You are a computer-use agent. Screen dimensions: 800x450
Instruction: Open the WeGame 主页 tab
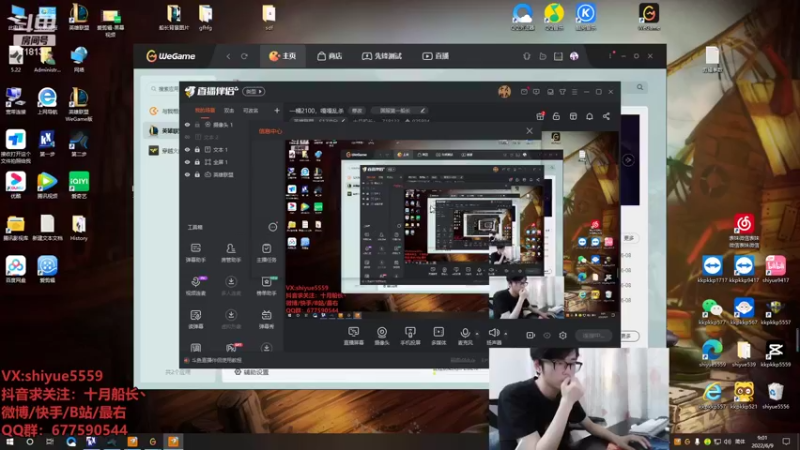click(x=283, y=56)
